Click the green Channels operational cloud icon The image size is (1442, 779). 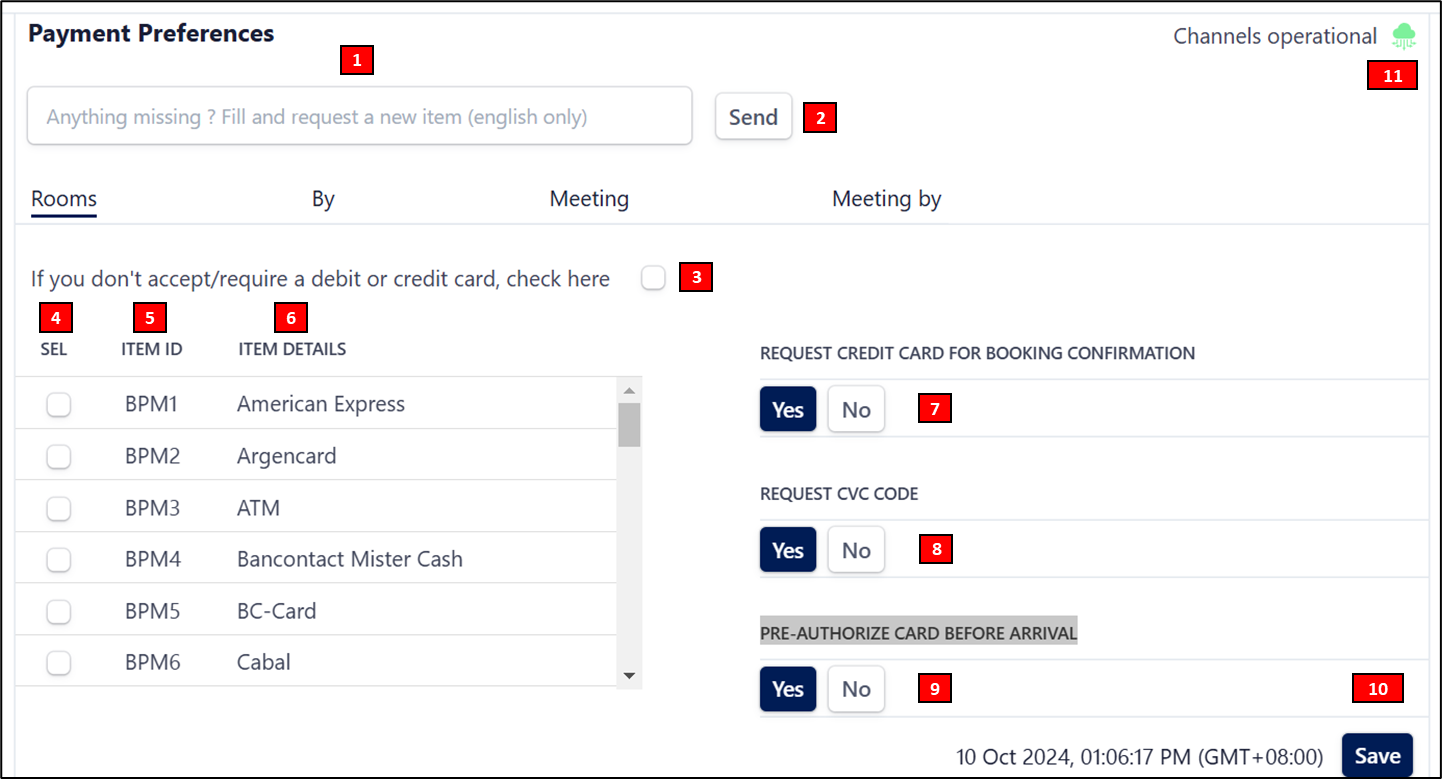click(x=1404, y=37)
